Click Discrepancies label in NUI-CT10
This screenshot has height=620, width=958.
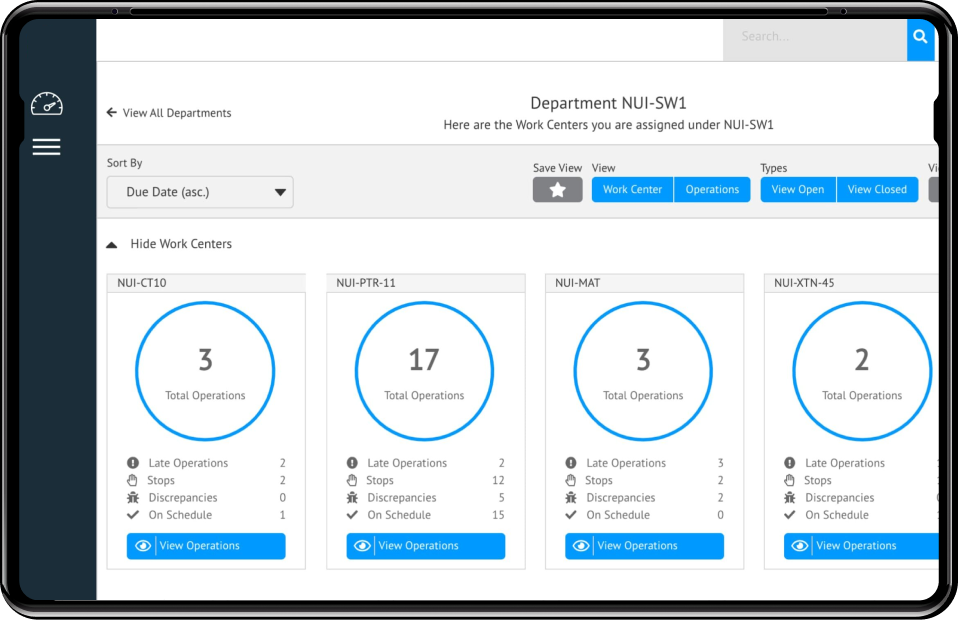(x=183, y=498)
